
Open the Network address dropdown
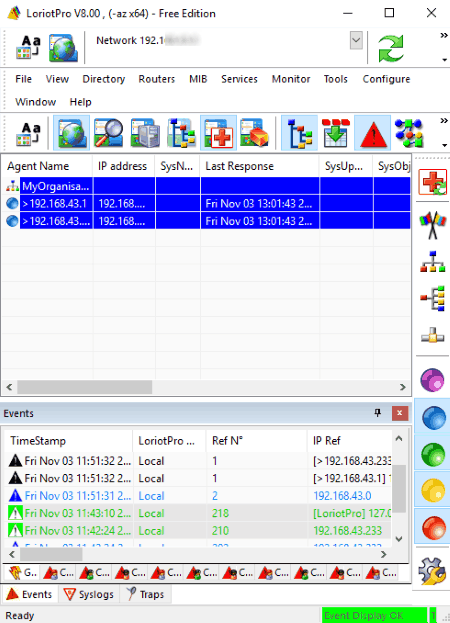pyautogui.click(x=356, y=41)
